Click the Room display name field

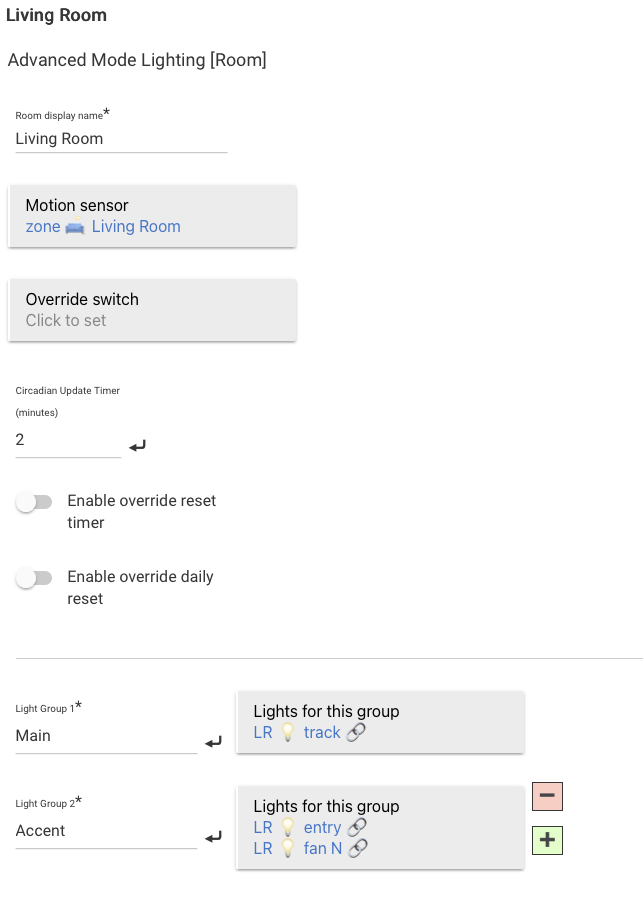121,139
